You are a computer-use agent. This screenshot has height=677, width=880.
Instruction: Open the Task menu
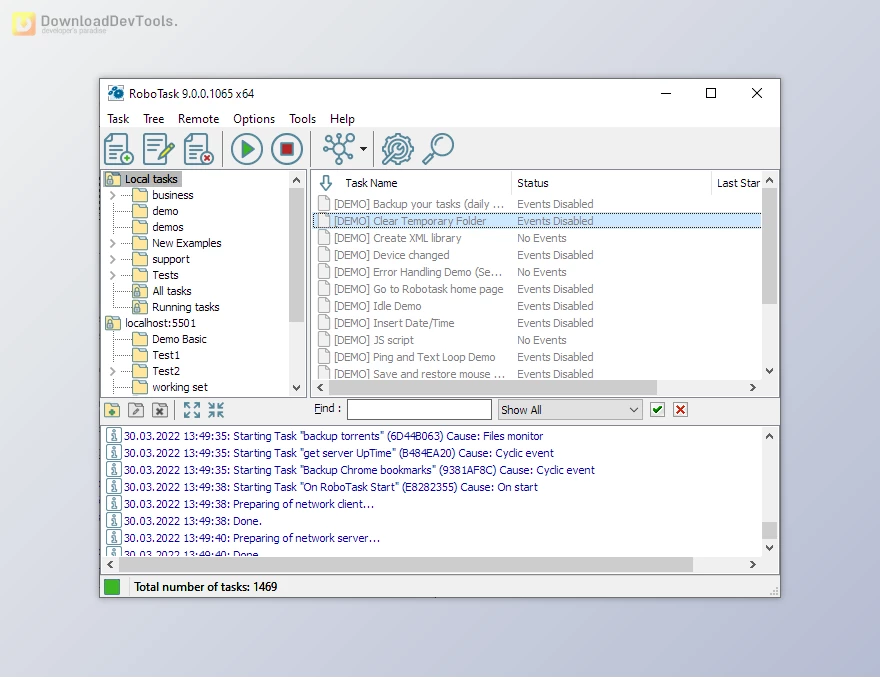point(118,119)
